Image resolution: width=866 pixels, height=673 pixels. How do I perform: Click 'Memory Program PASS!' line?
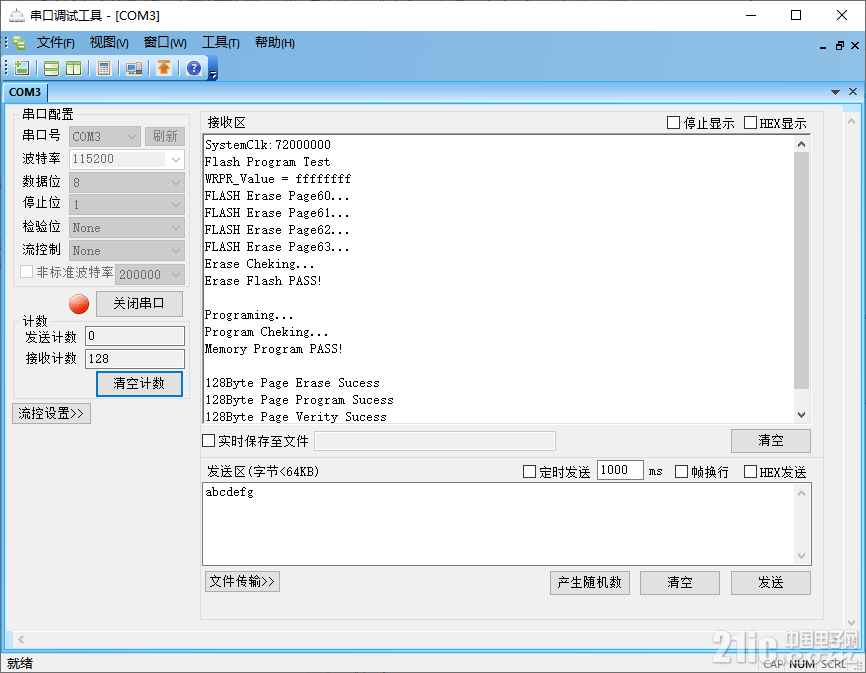(273, 349)
